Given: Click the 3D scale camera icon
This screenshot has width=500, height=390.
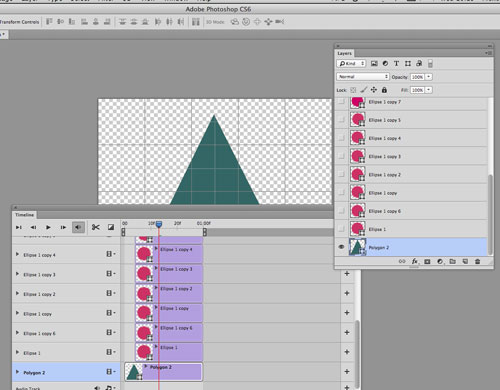Looking at the screenshot, I should [x=280, y=22].
